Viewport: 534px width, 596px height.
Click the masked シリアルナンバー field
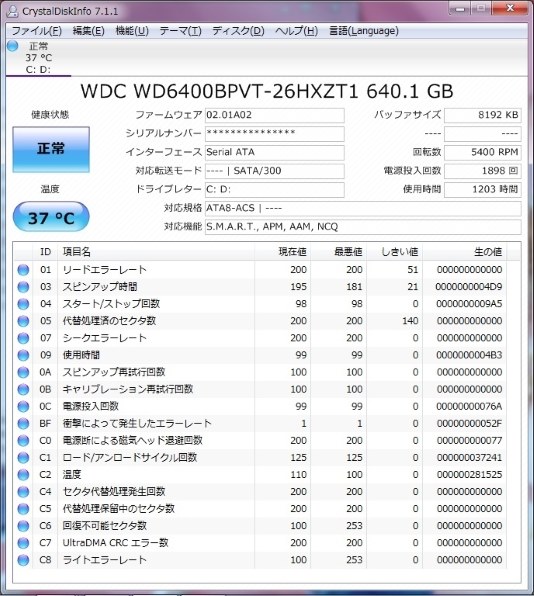click(274, 134)
